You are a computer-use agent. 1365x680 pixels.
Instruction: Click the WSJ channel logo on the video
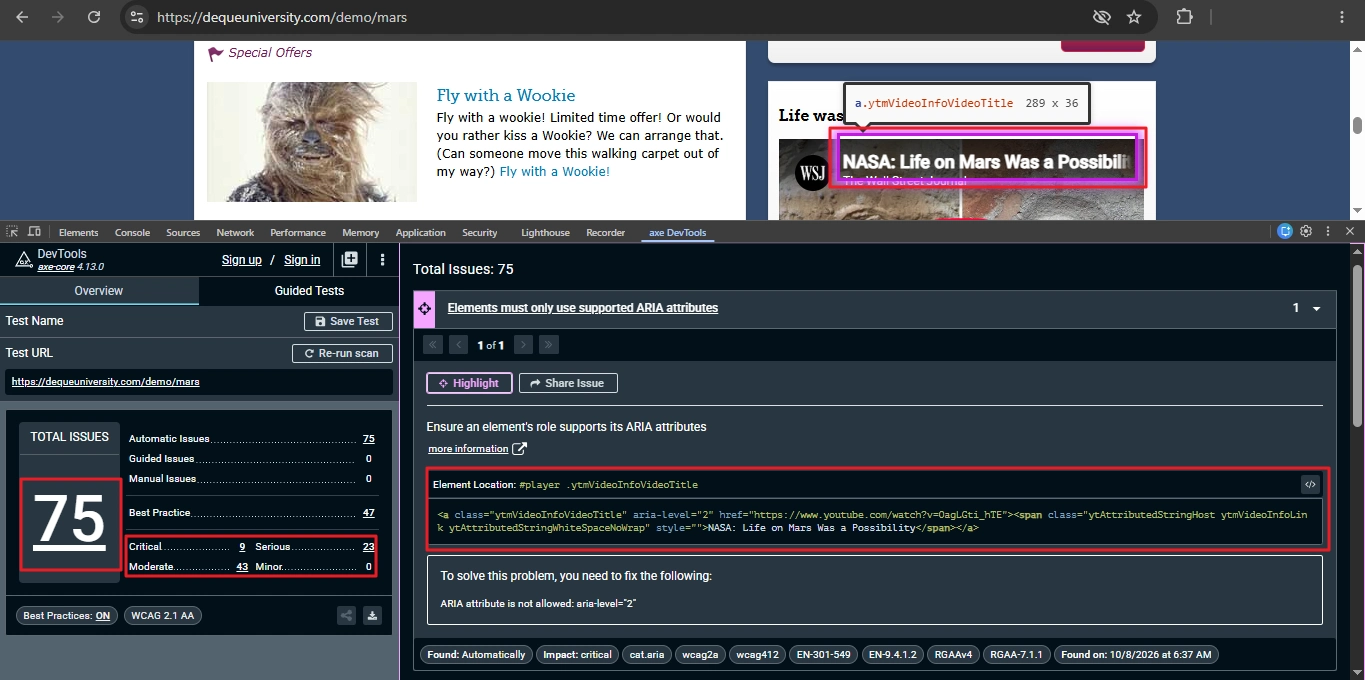tap(812, 171)
